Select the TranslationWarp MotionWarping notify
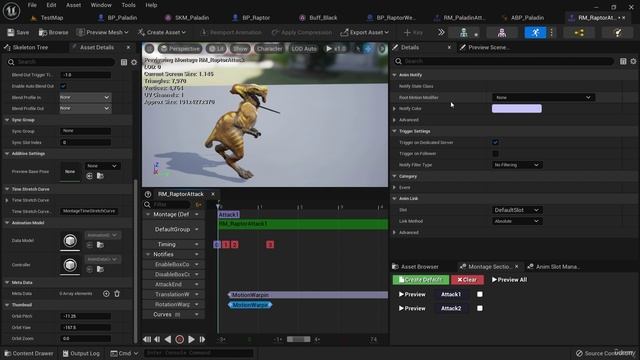640x360 pixels. (x=308, y=295)
